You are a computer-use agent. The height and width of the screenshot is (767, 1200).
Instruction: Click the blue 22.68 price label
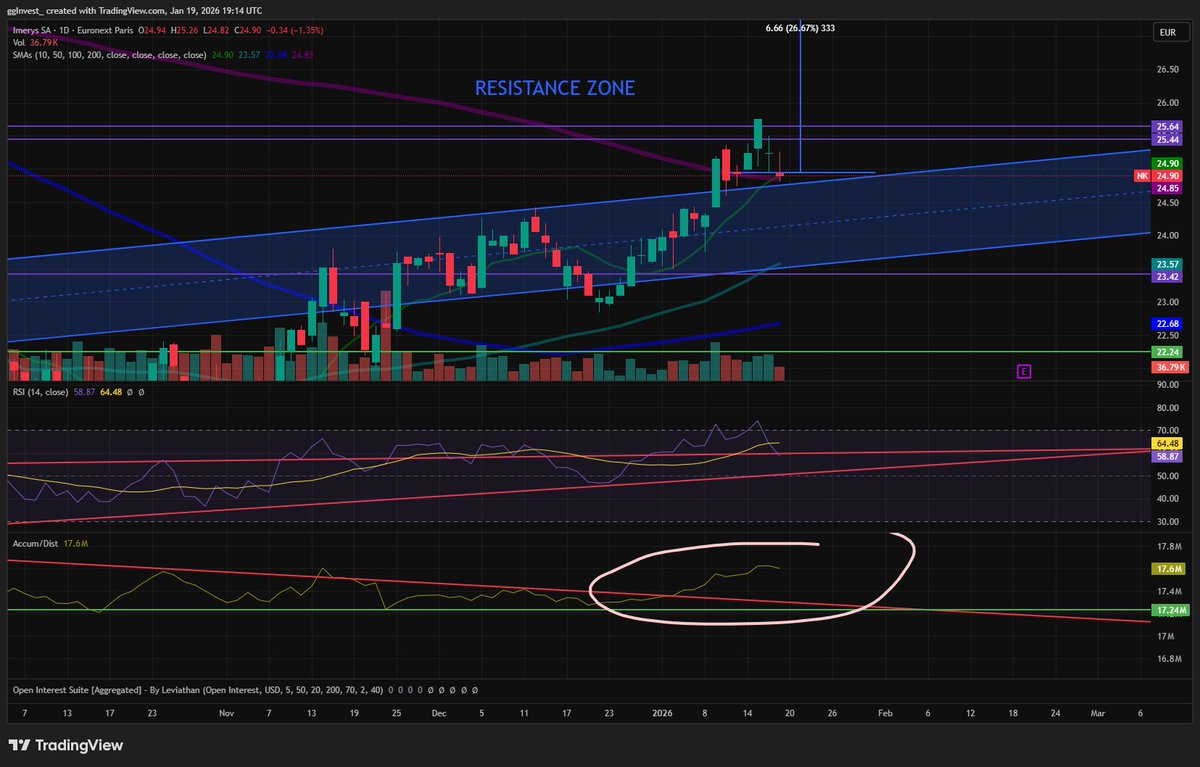[x=1167, y=323]
